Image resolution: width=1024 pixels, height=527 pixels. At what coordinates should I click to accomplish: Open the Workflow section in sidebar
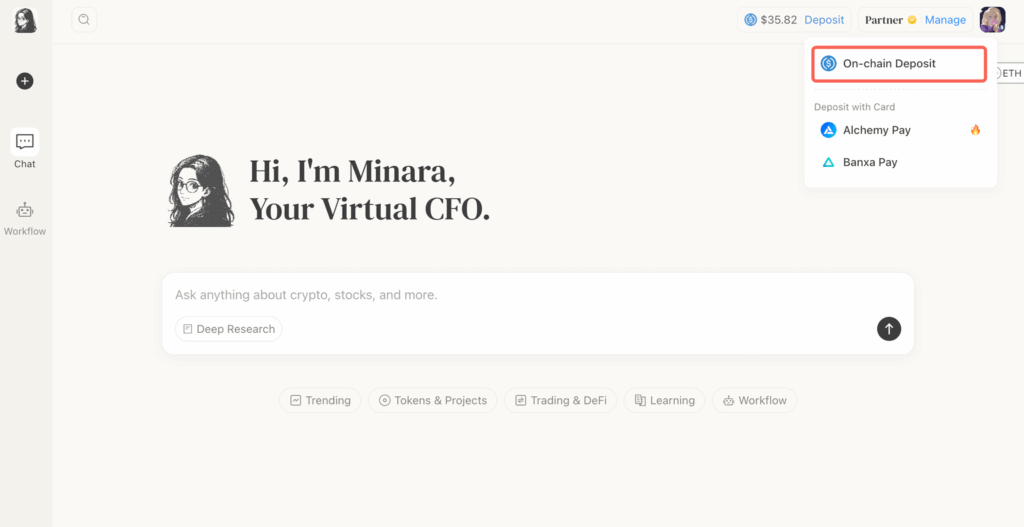[x=25, y=218]
